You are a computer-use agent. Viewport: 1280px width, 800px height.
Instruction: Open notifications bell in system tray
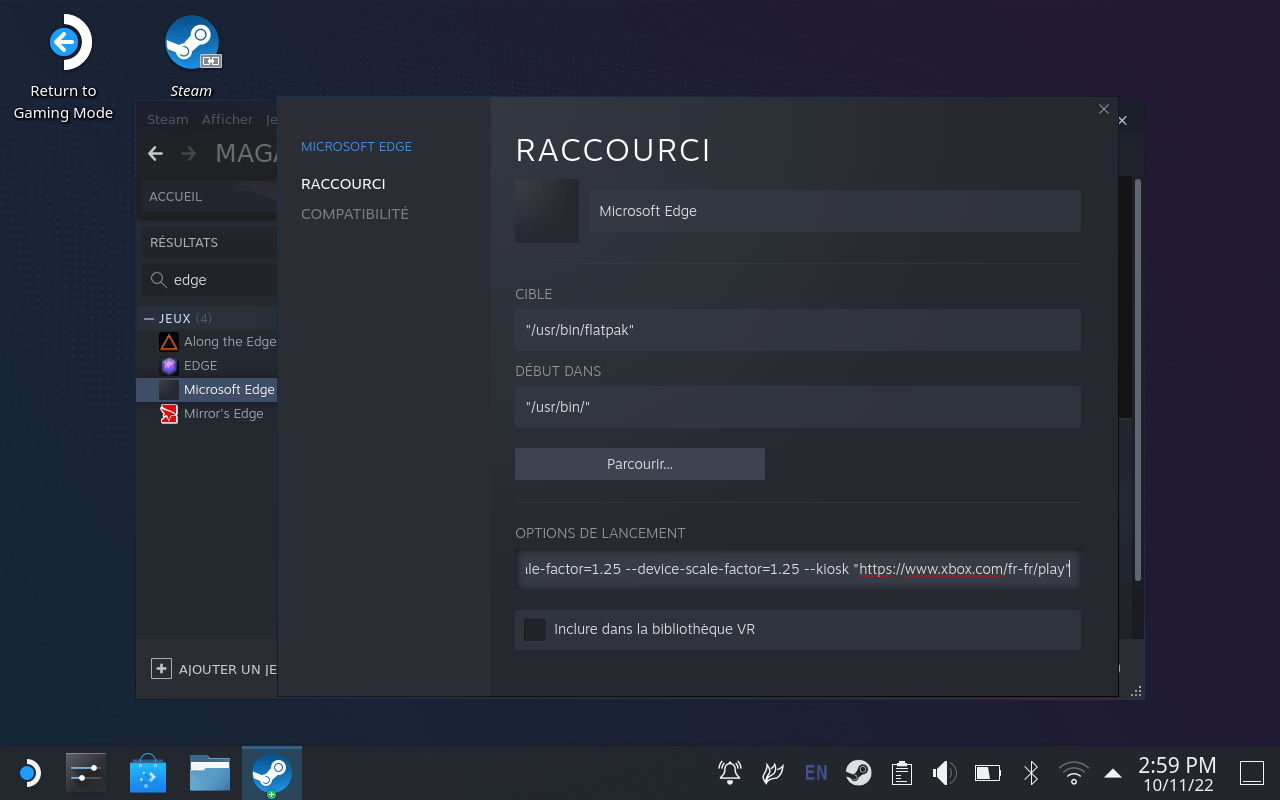(x=730, y=772)
